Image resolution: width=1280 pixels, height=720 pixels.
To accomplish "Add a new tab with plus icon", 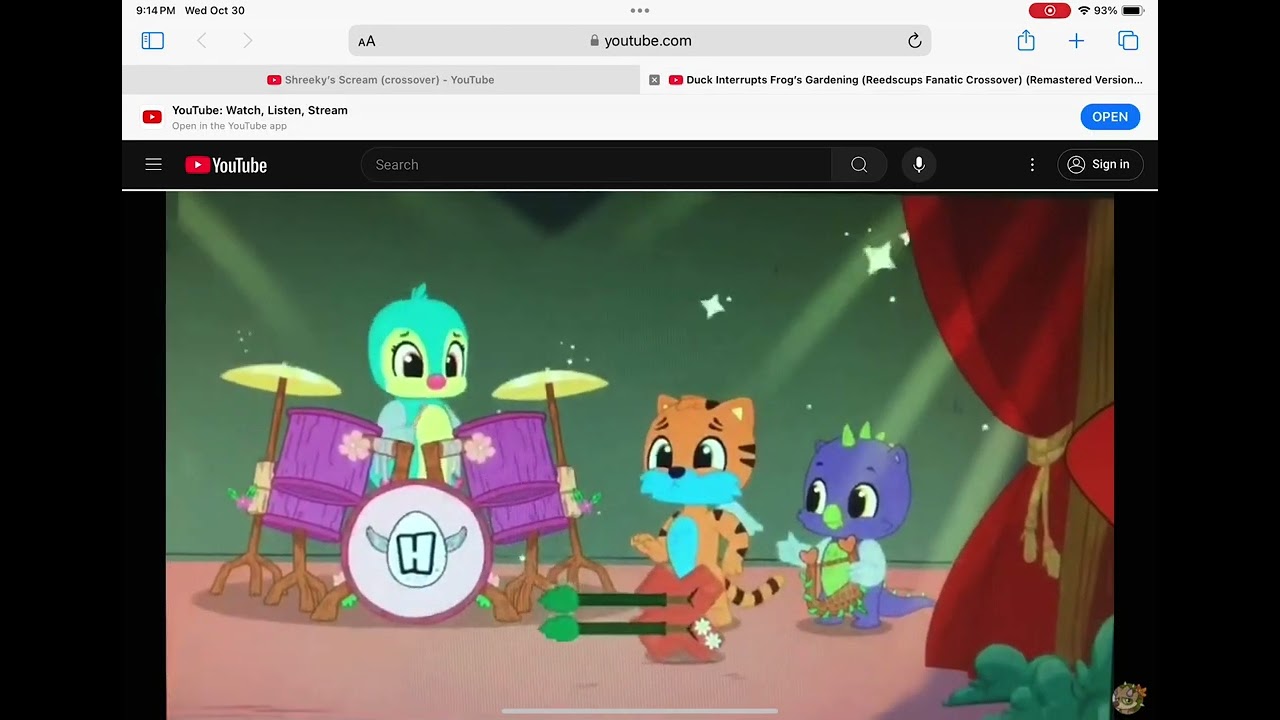I will (1076, 41).
